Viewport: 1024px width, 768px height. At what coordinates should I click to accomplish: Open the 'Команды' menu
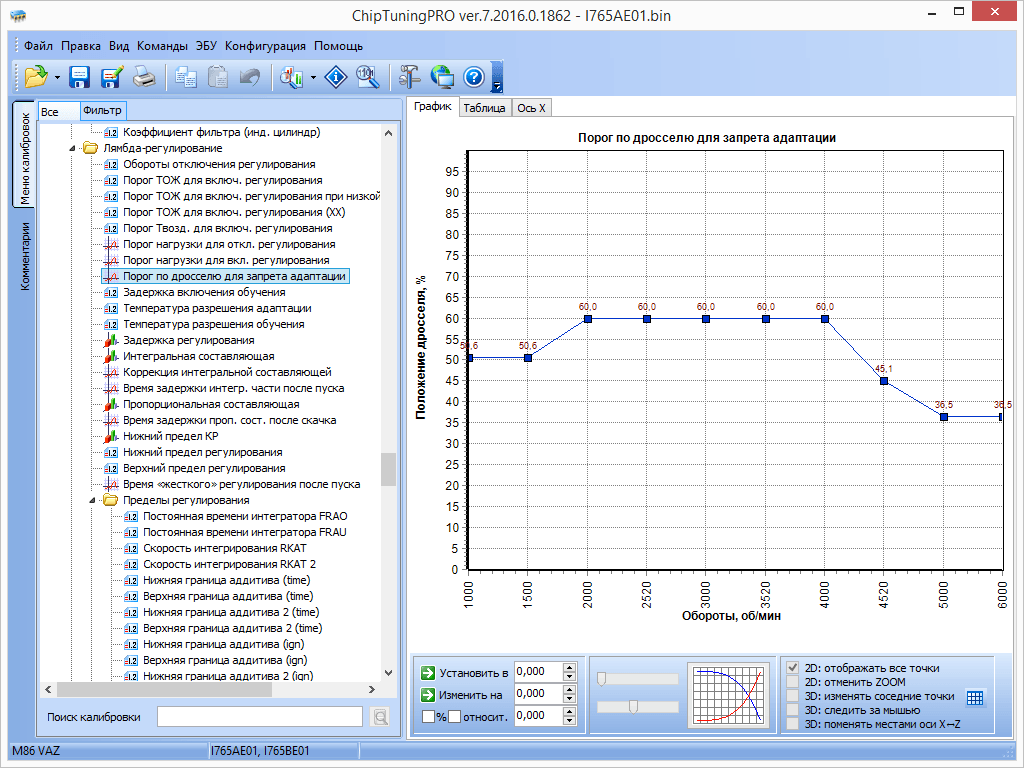(162, 46)
